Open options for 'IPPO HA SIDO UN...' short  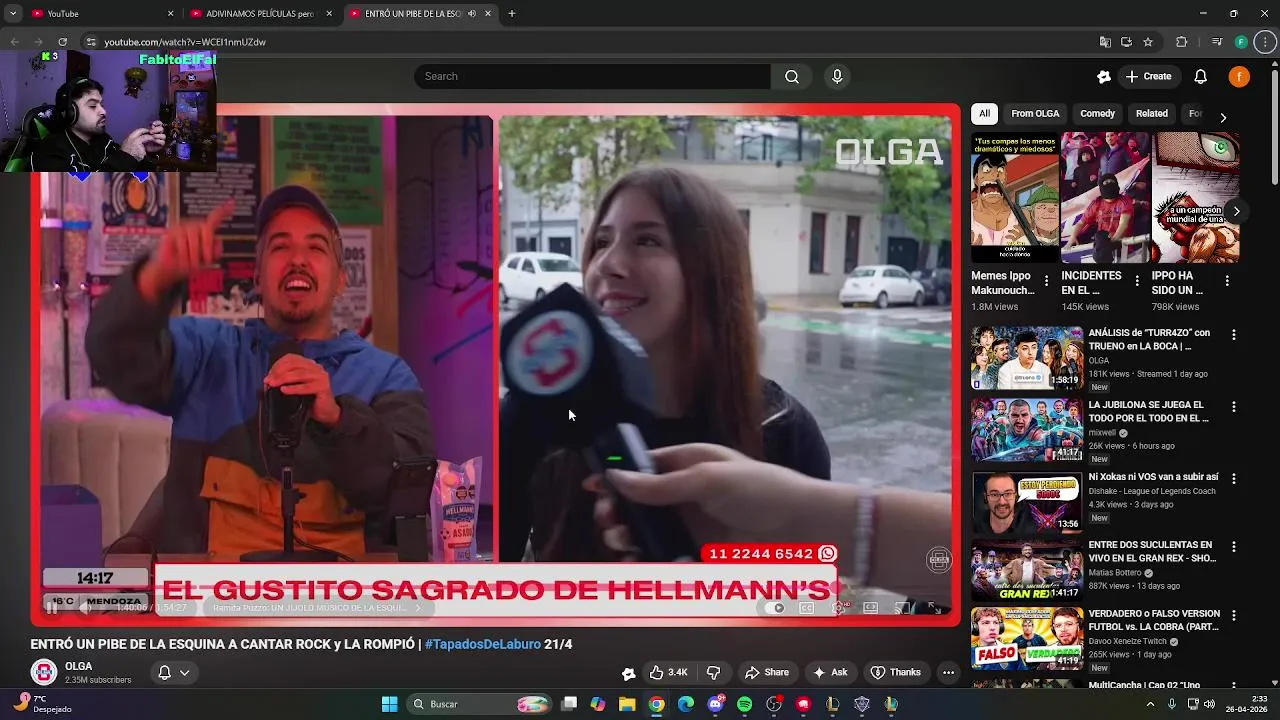(1227, 281)
